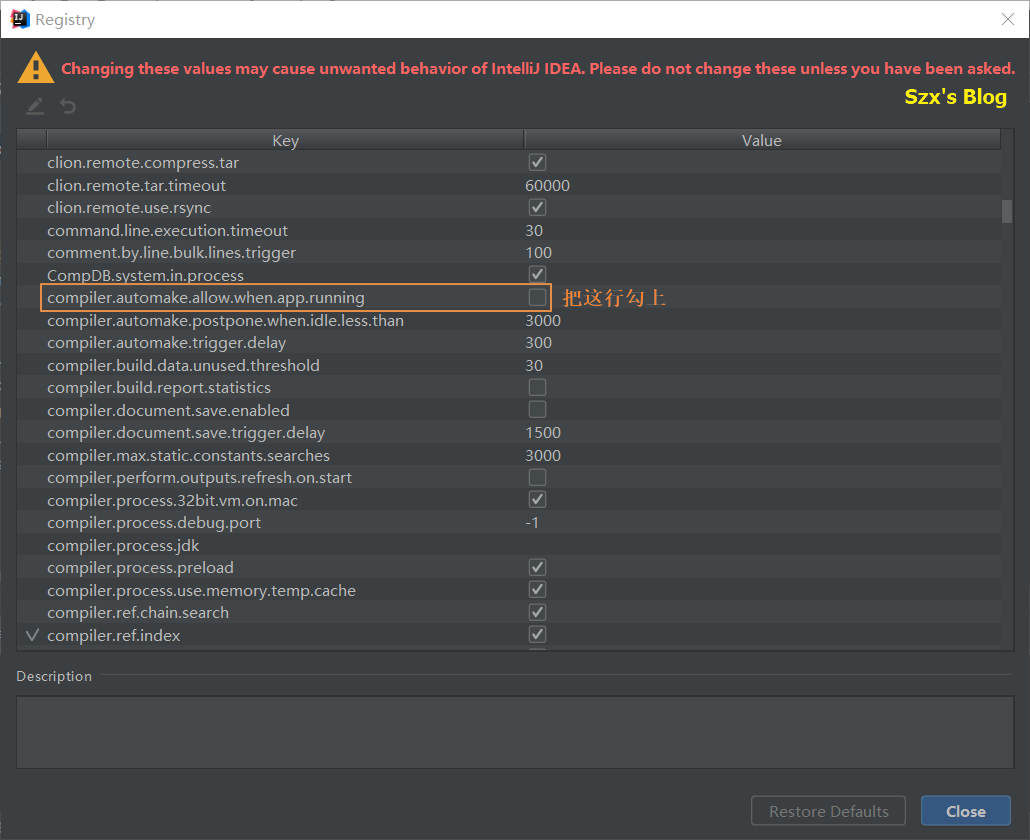Select the value 60000 for clion.remote.tar.timeout
1030x840 pixels.
tap(548, 186)
